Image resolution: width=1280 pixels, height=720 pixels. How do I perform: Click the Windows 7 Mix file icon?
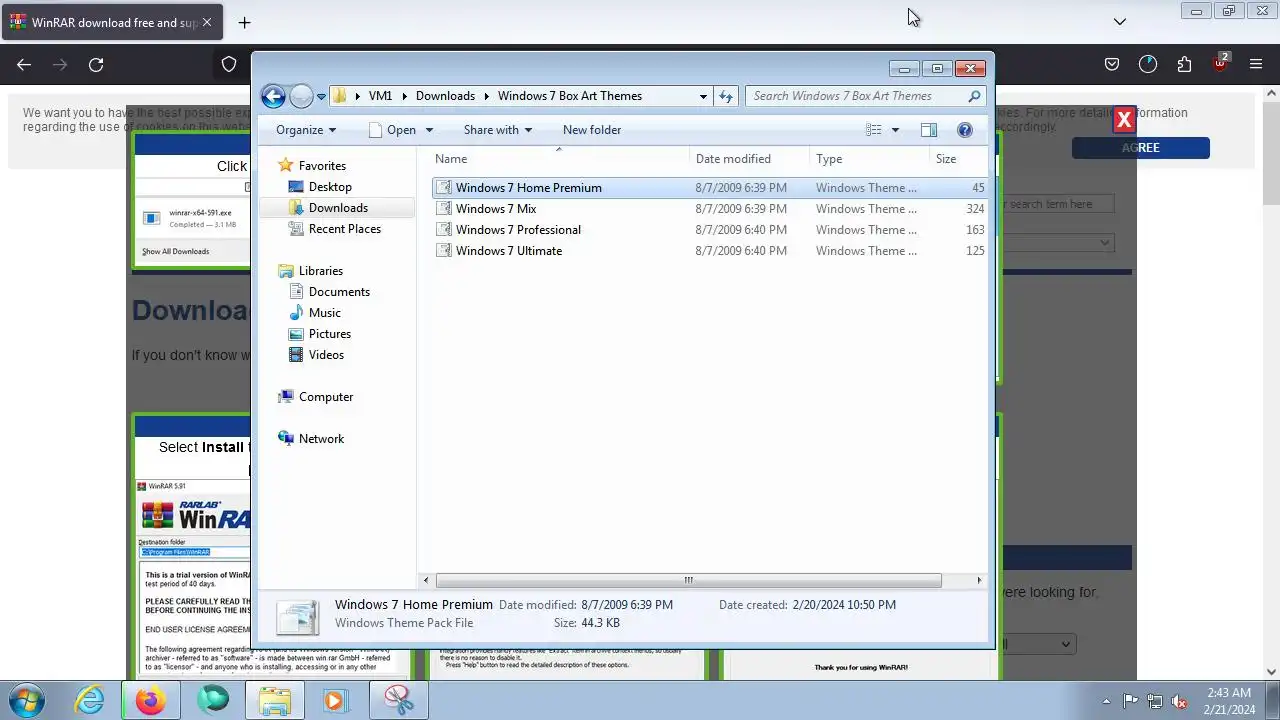tap(444, 209)
